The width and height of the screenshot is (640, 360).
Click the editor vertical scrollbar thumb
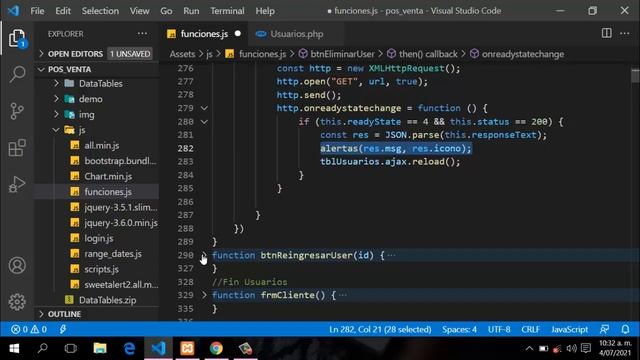point(635,76)
